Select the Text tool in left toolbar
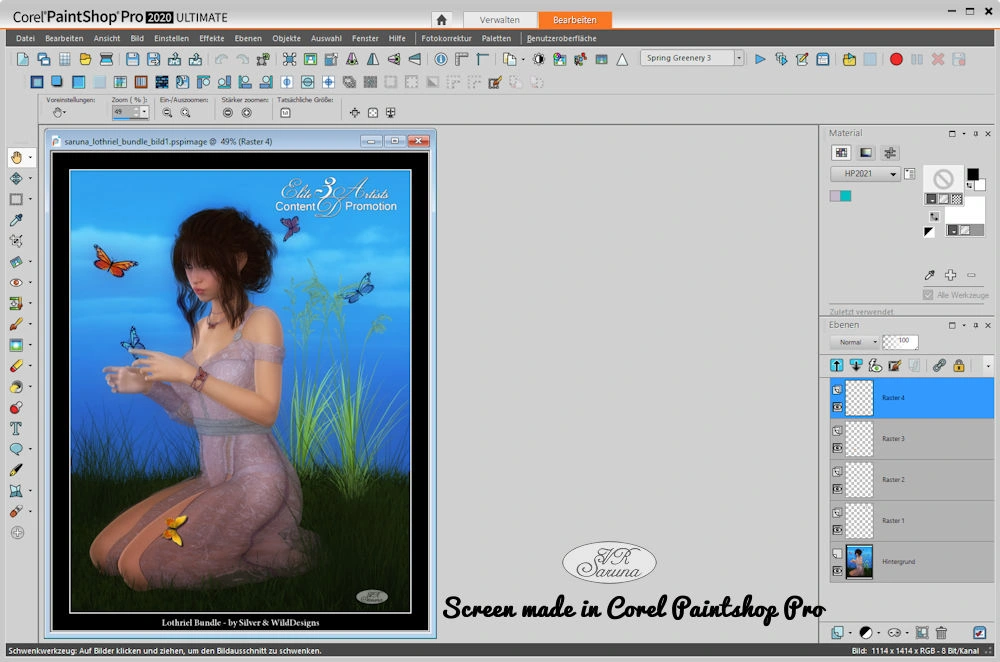 pyautogui.click(x=16, y=428)
